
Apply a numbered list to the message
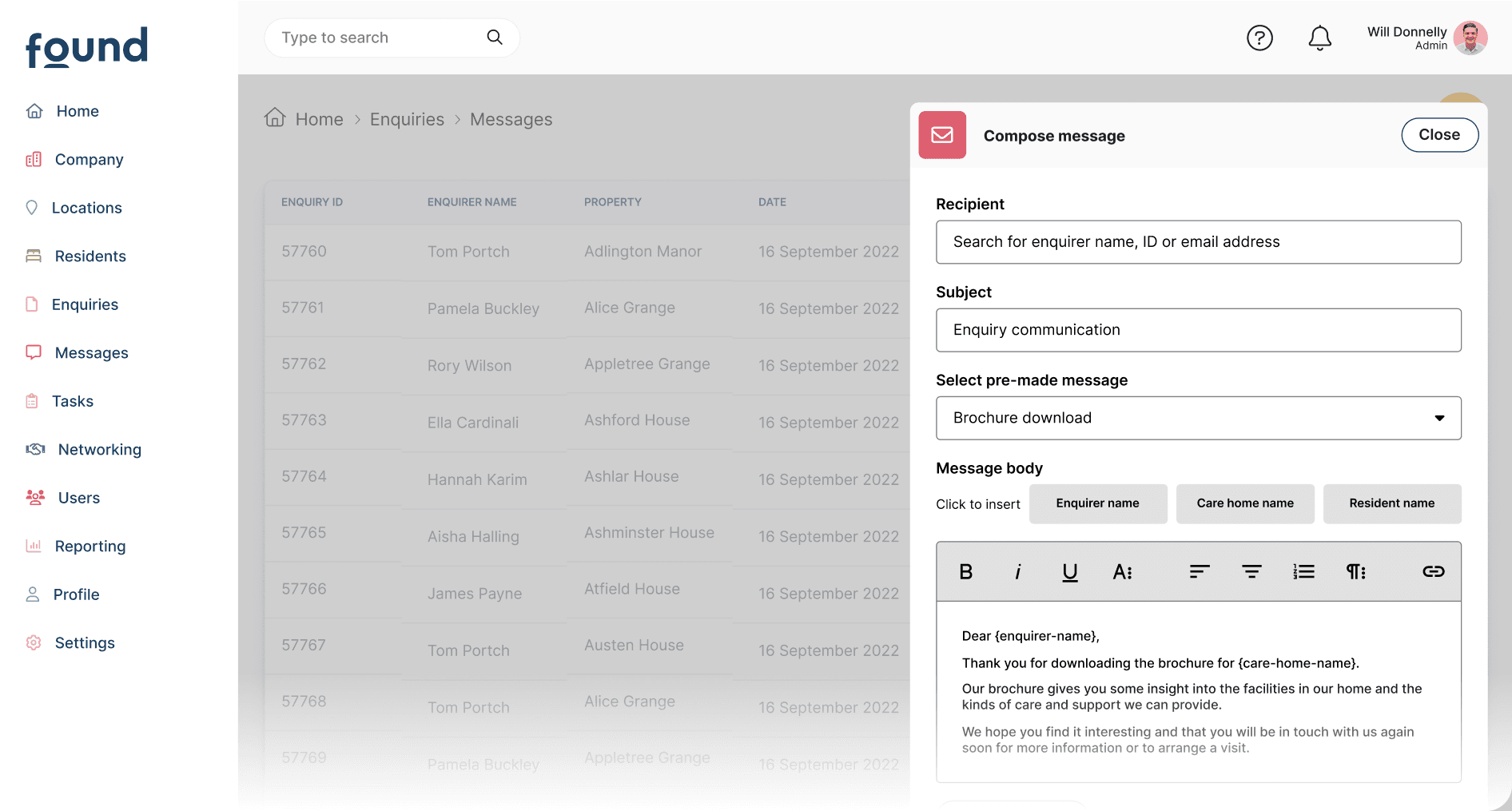(1303, 571)
